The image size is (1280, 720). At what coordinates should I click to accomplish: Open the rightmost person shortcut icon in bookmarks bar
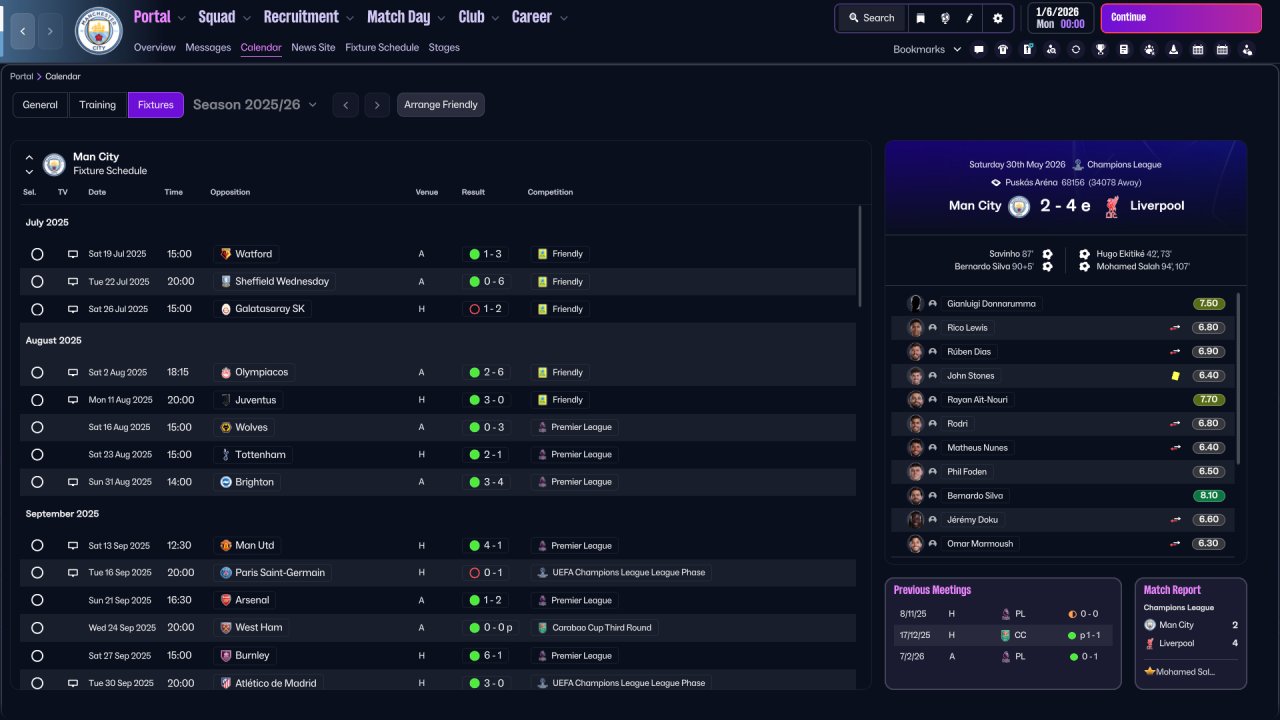pyautogui.click(x=1246, y=49)
